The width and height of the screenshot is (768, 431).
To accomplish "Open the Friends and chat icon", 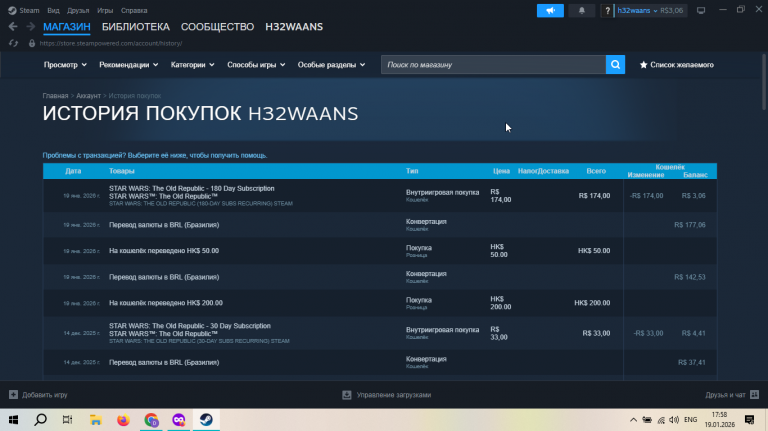I will [x=754, y=394].
